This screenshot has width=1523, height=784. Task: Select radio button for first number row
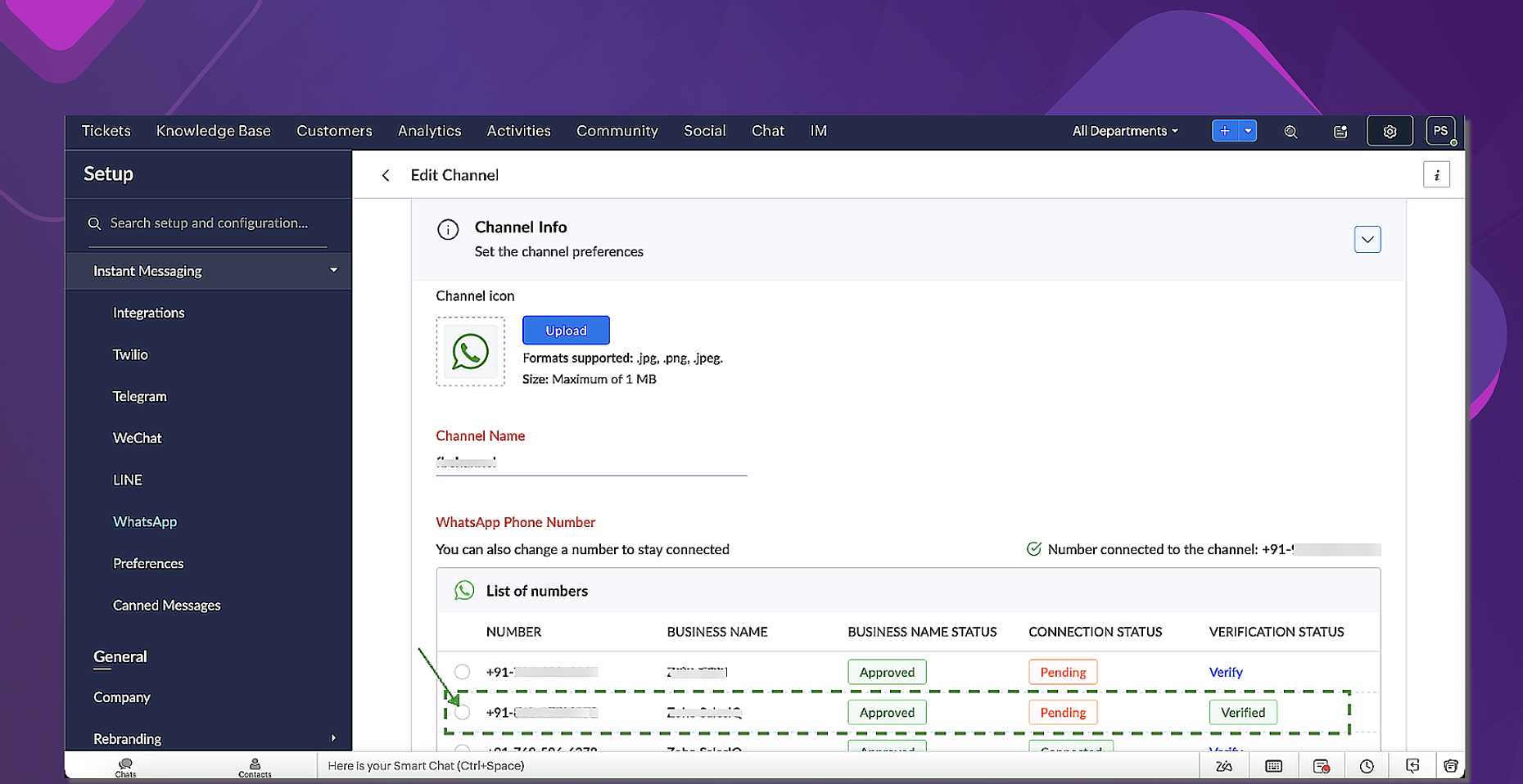[x=463, y=672]
